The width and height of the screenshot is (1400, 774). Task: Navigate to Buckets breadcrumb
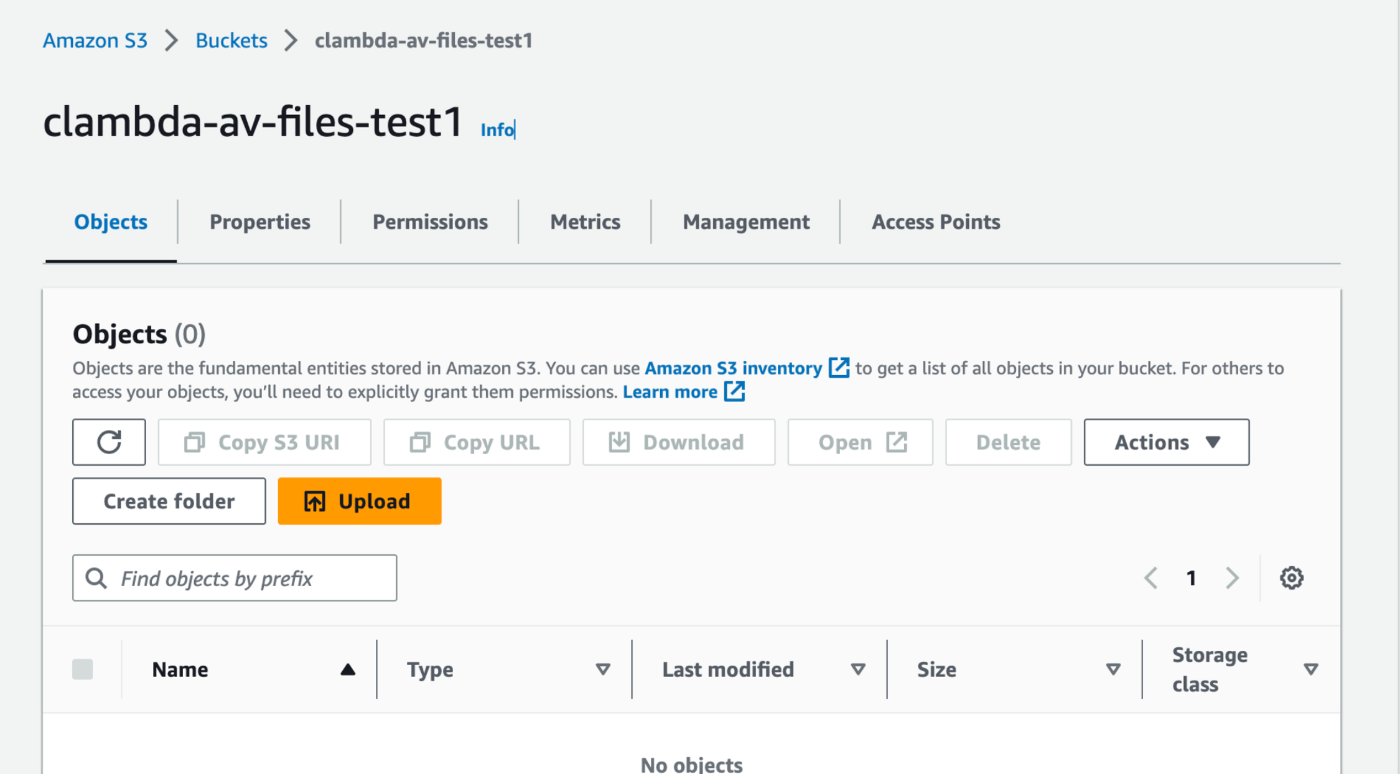pos(231,41)
